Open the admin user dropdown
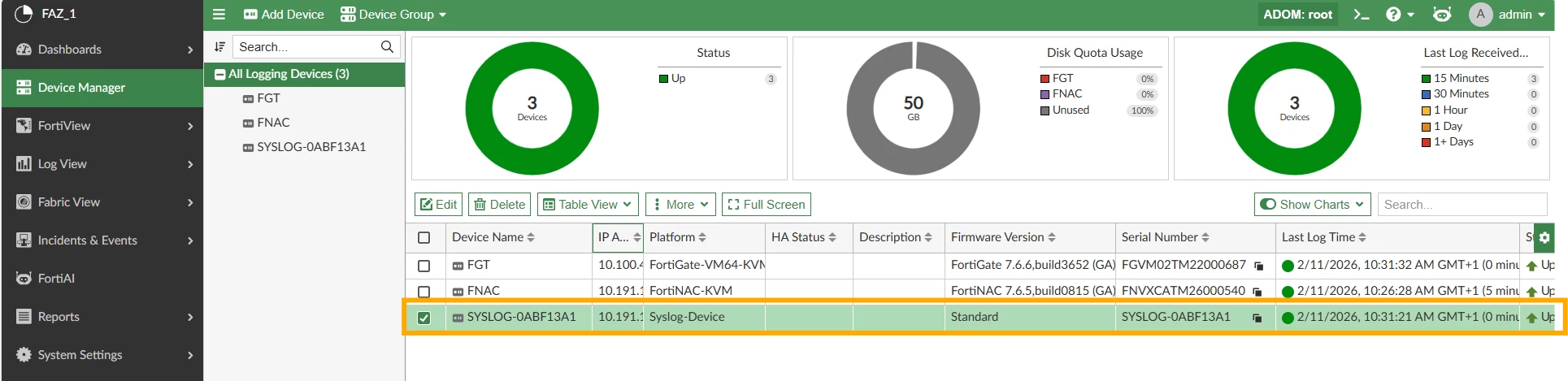 point(1522,15)
